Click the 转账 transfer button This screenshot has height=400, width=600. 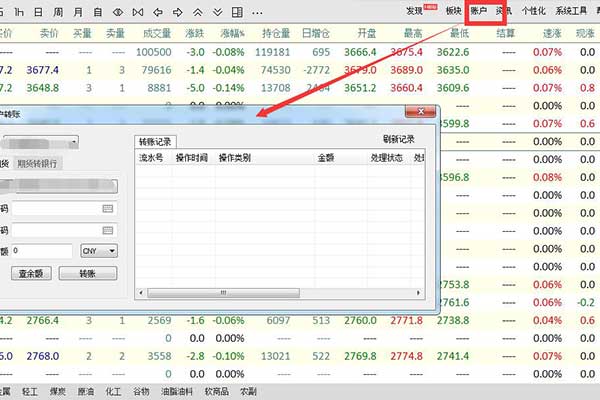point(88,273)
